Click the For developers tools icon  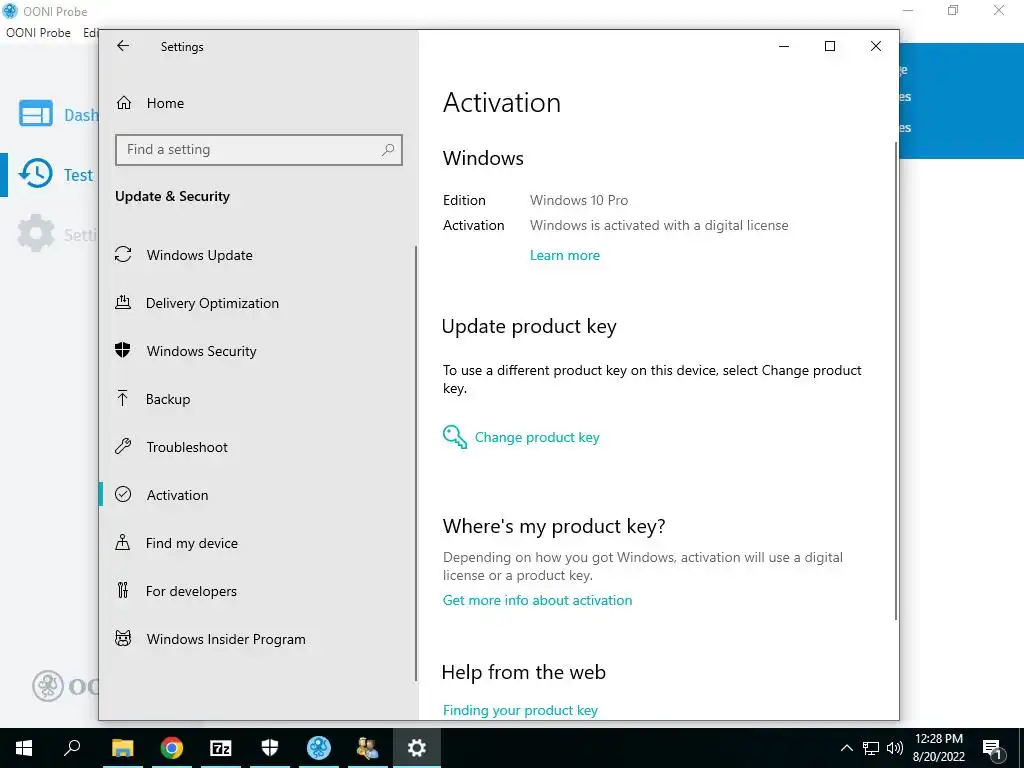point(123,590)
